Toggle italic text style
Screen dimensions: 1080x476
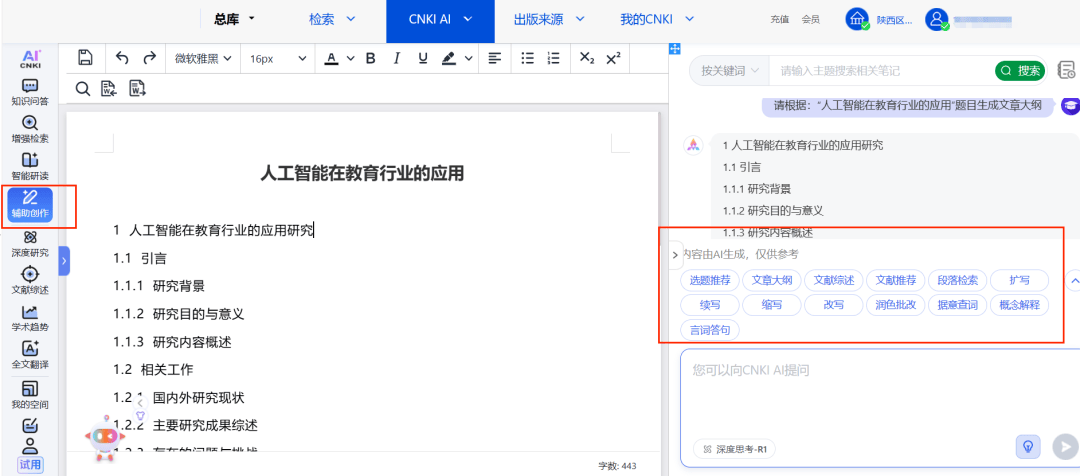click(x=396, y=59)
